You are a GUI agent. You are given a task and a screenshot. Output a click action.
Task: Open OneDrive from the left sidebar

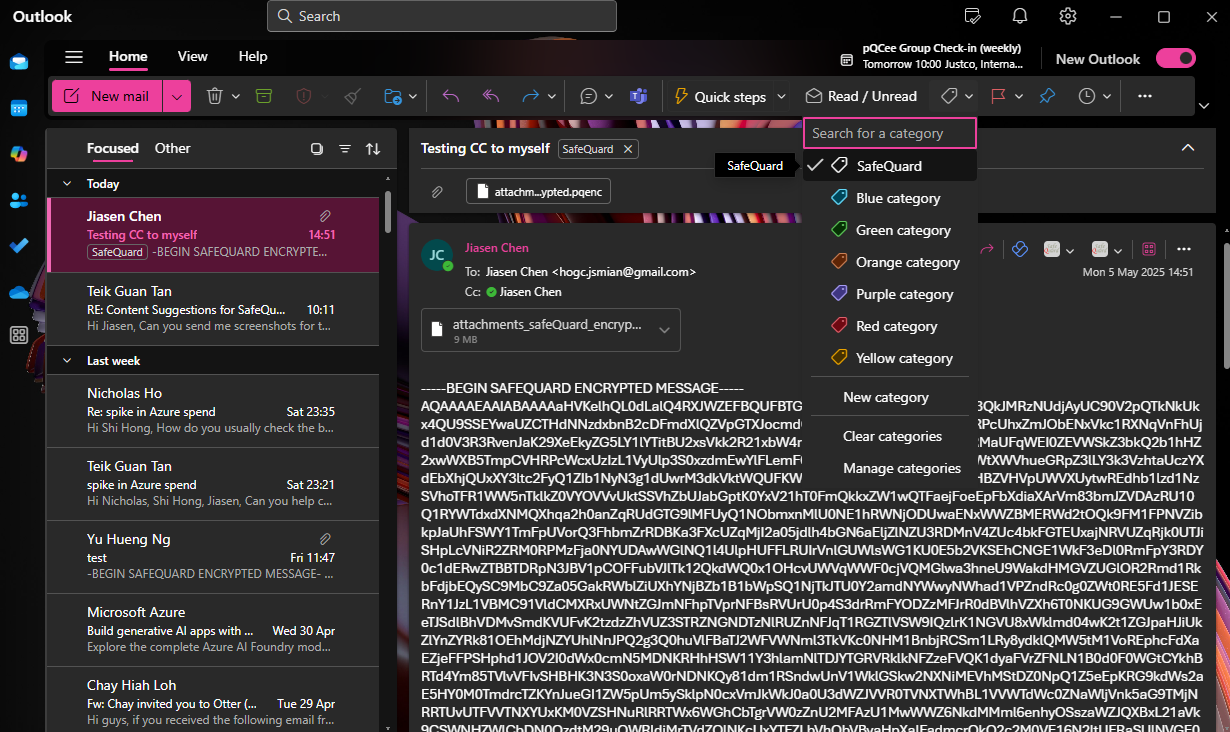coord(19,292)
